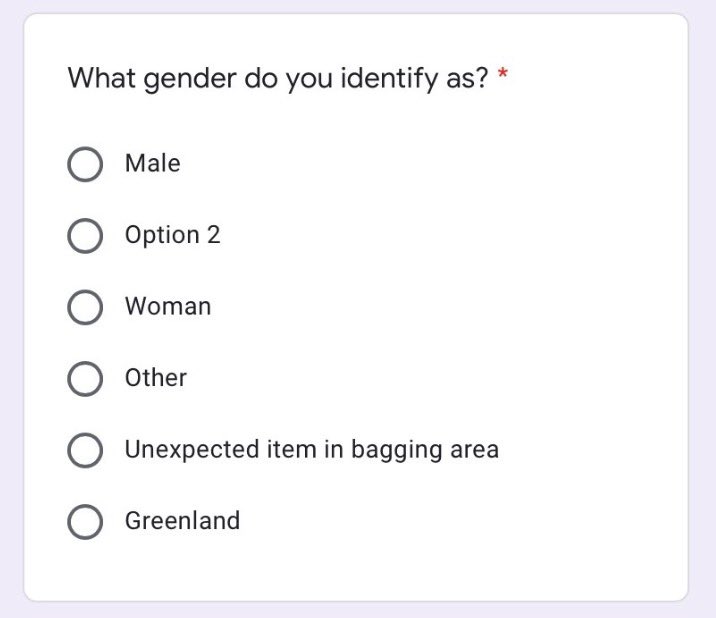
Task: Mark the Unexpected item in bagging area radio
Action: [85, 450]
